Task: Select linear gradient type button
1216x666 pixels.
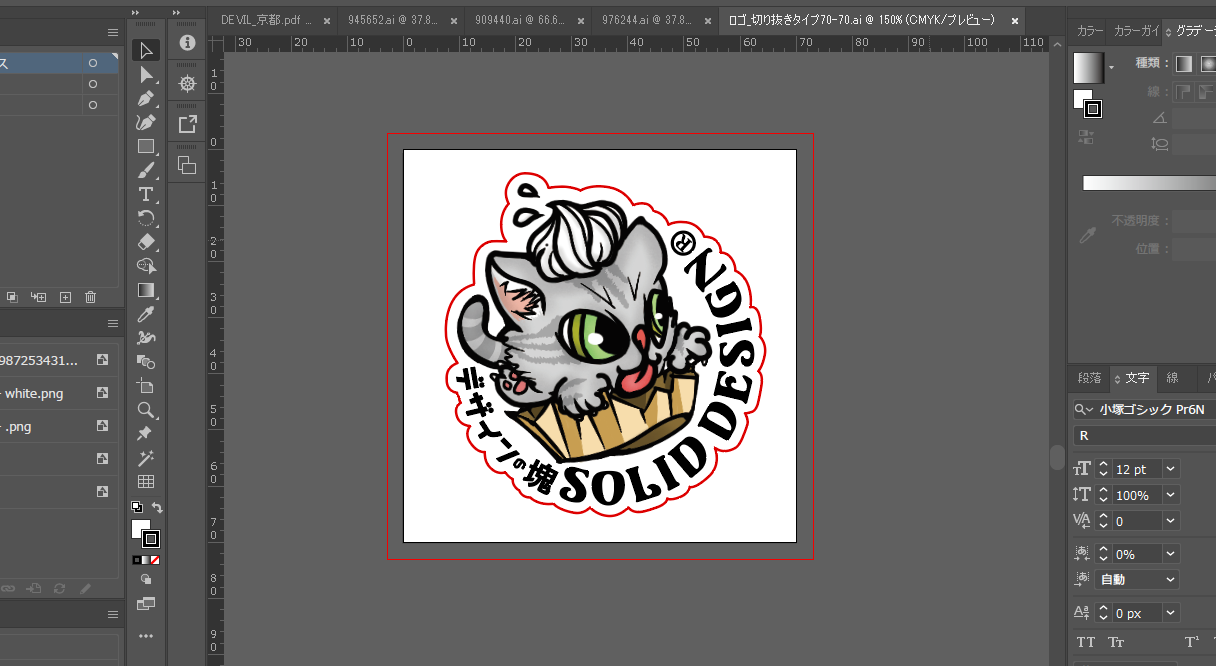Action: [x=1184, y=64]
